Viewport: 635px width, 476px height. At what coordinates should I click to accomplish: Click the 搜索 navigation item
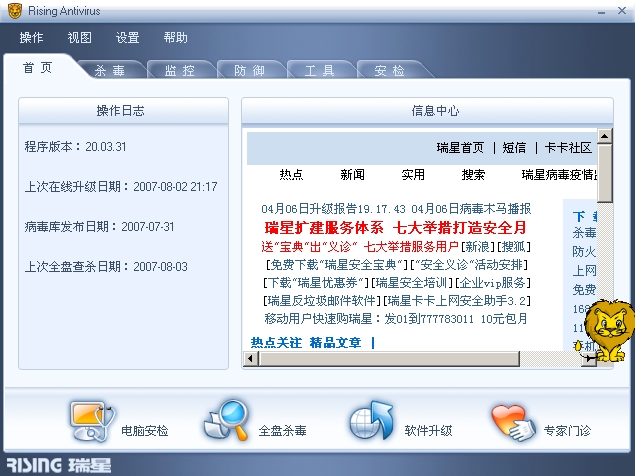tap(473, 175)
